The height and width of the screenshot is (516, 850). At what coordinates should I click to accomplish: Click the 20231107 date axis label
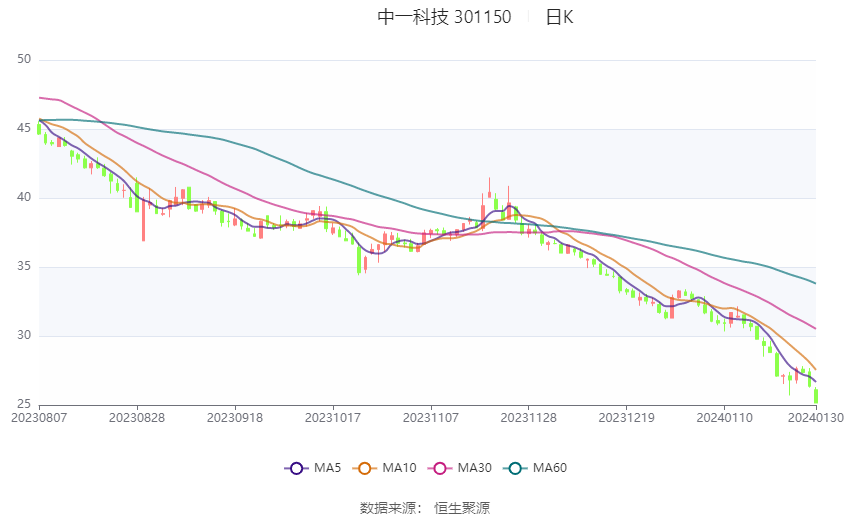coord(431,418)
